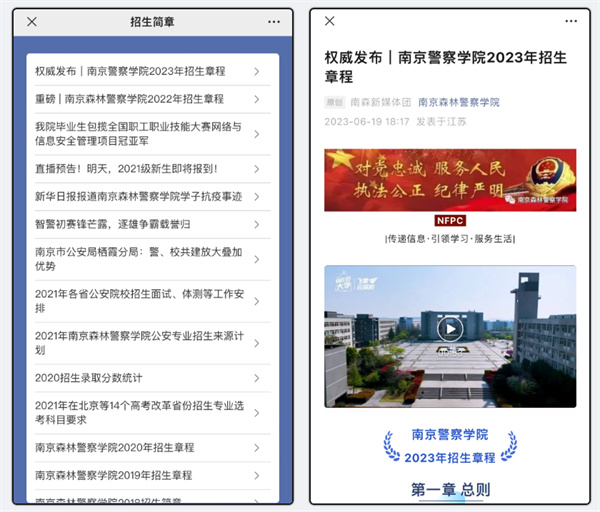Image resolution: width=600 pixels, height=512 pixels.
Task: Click chevron beside 2022年招生章程 list row
Action: [x=257, y=99]
